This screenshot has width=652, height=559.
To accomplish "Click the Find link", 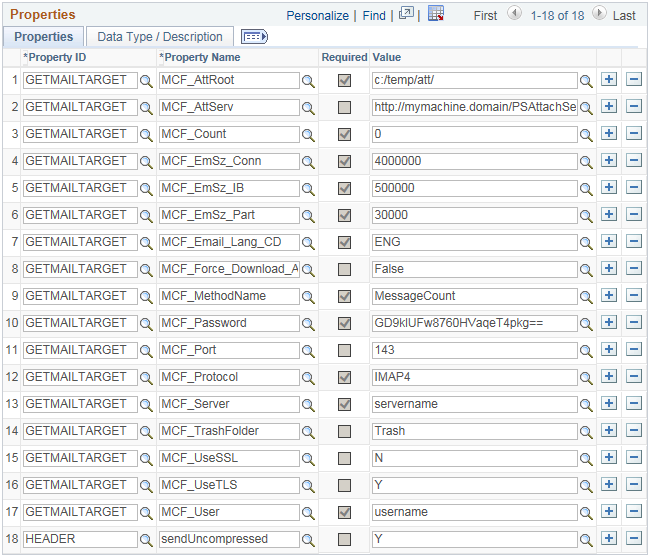I will pyautogui.click(x=374, y=16).
